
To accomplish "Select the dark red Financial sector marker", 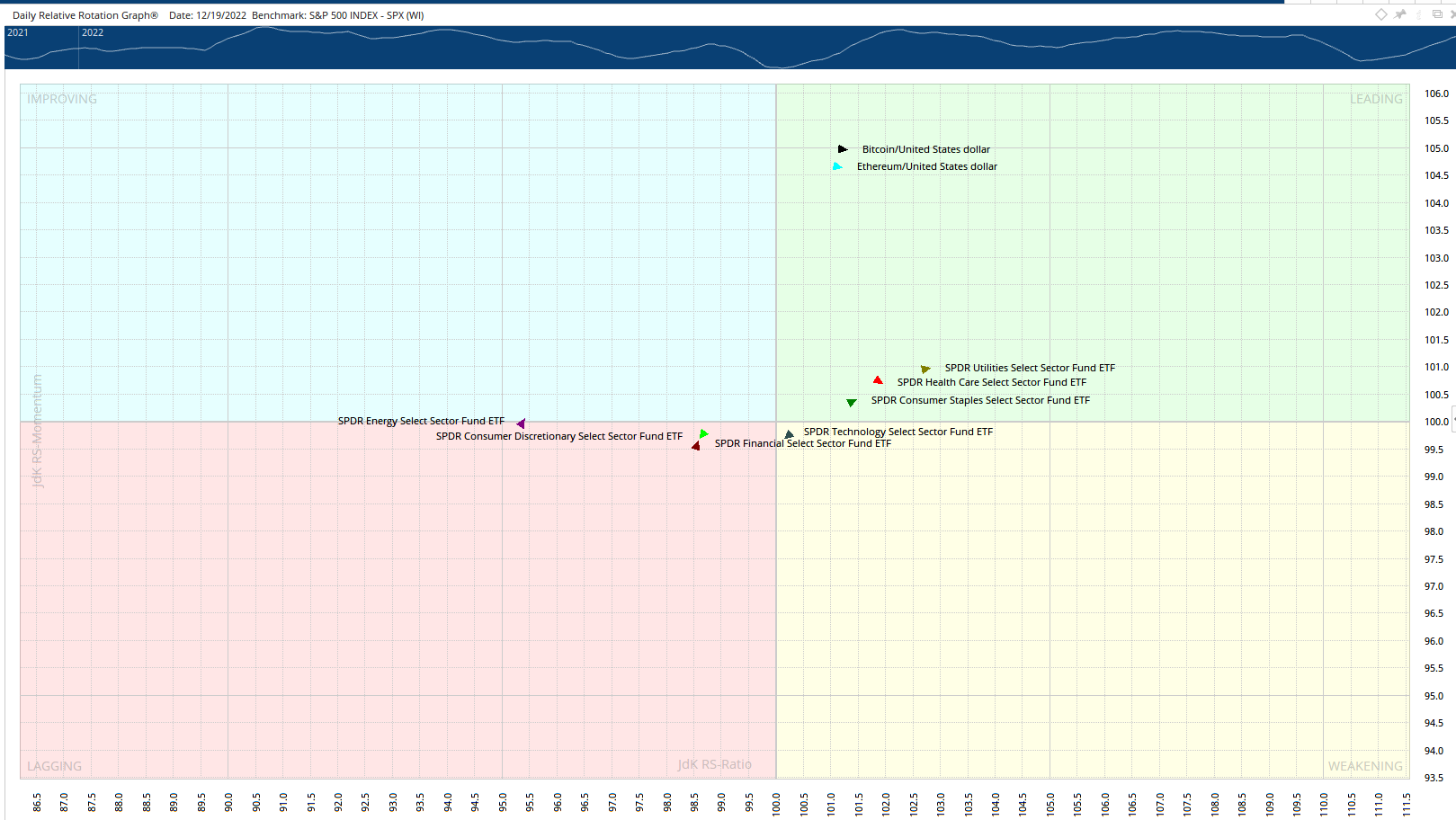I will coord(695,446).
